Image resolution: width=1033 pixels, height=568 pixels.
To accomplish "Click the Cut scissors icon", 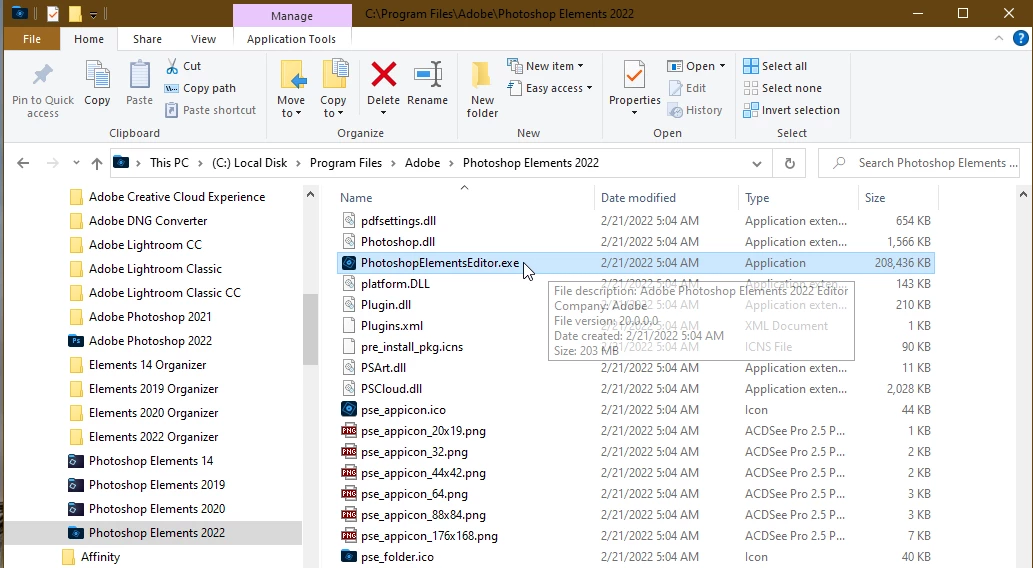I will pos(172,66).
